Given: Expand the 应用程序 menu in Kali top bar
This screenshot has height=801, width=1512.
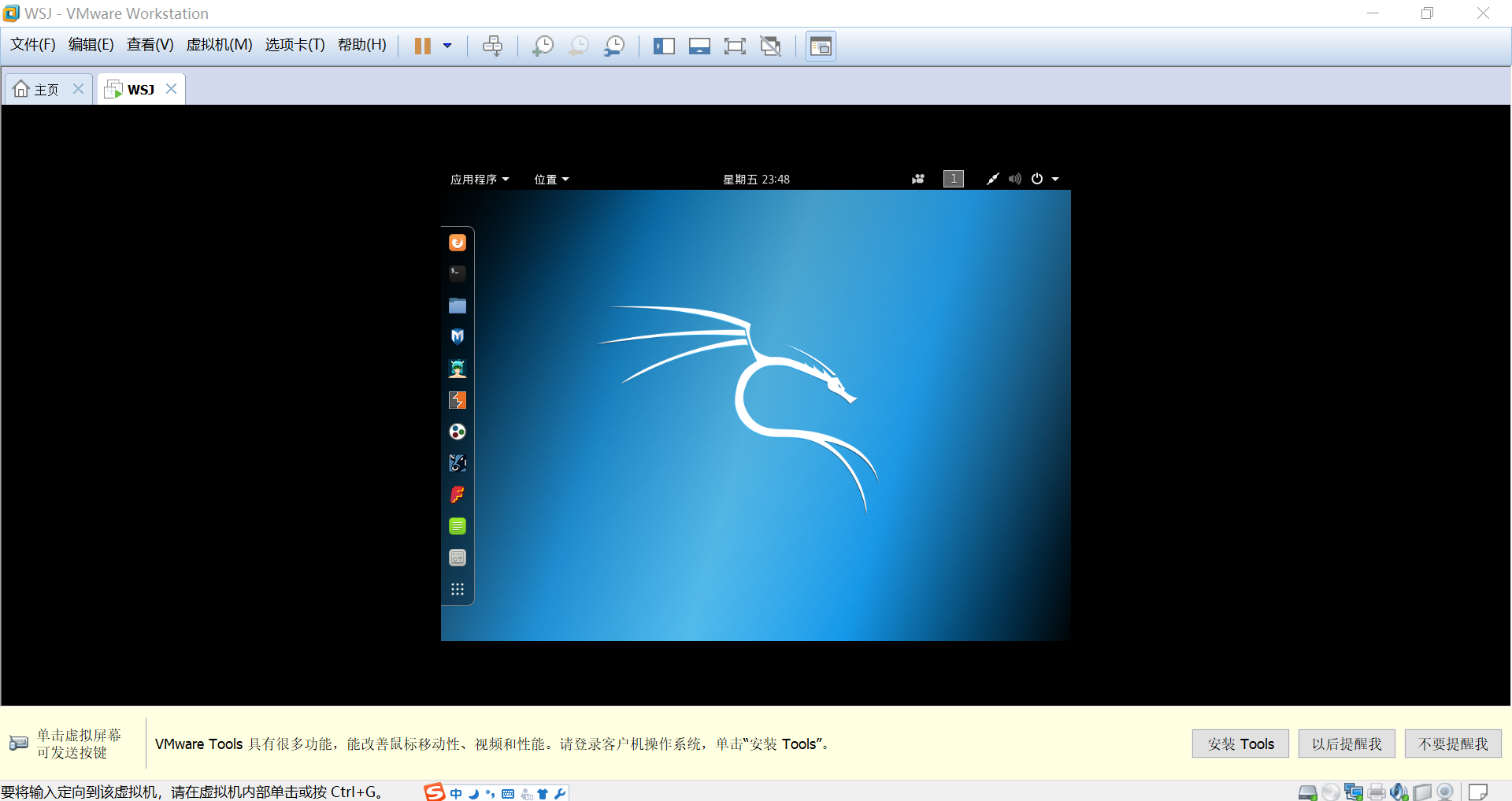Looking at the screenshot, I should tap(480, 180).
